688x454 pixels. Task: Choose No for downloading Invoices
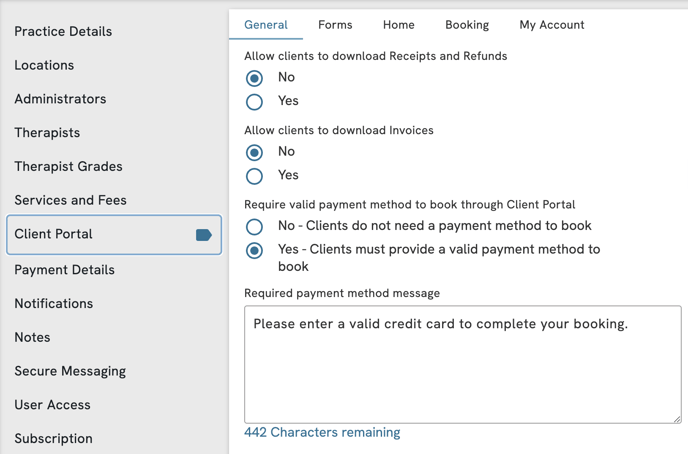tap(254, 152)
